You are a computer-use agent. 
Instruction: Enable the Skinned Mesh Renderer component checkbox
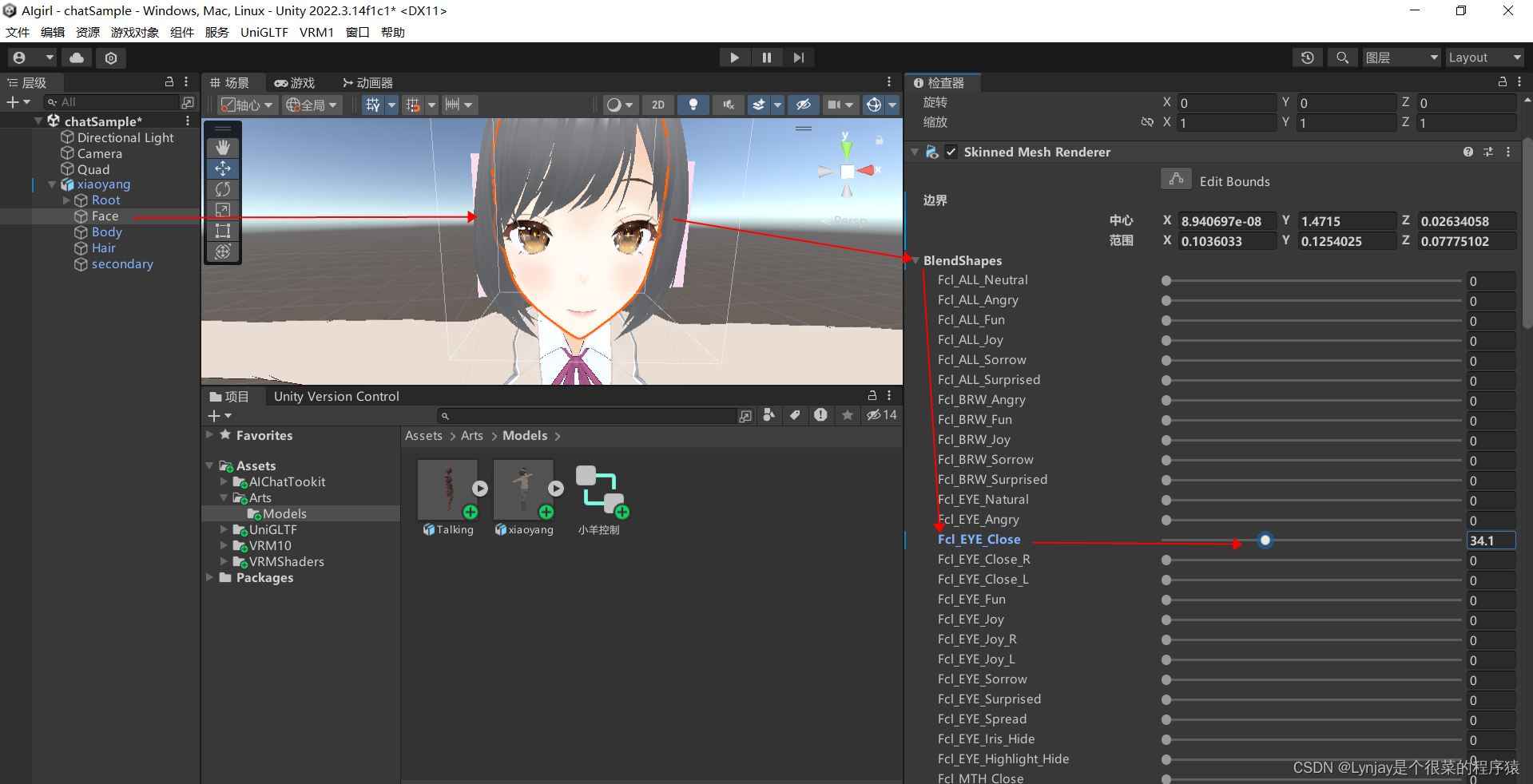(x=951, y=152)
